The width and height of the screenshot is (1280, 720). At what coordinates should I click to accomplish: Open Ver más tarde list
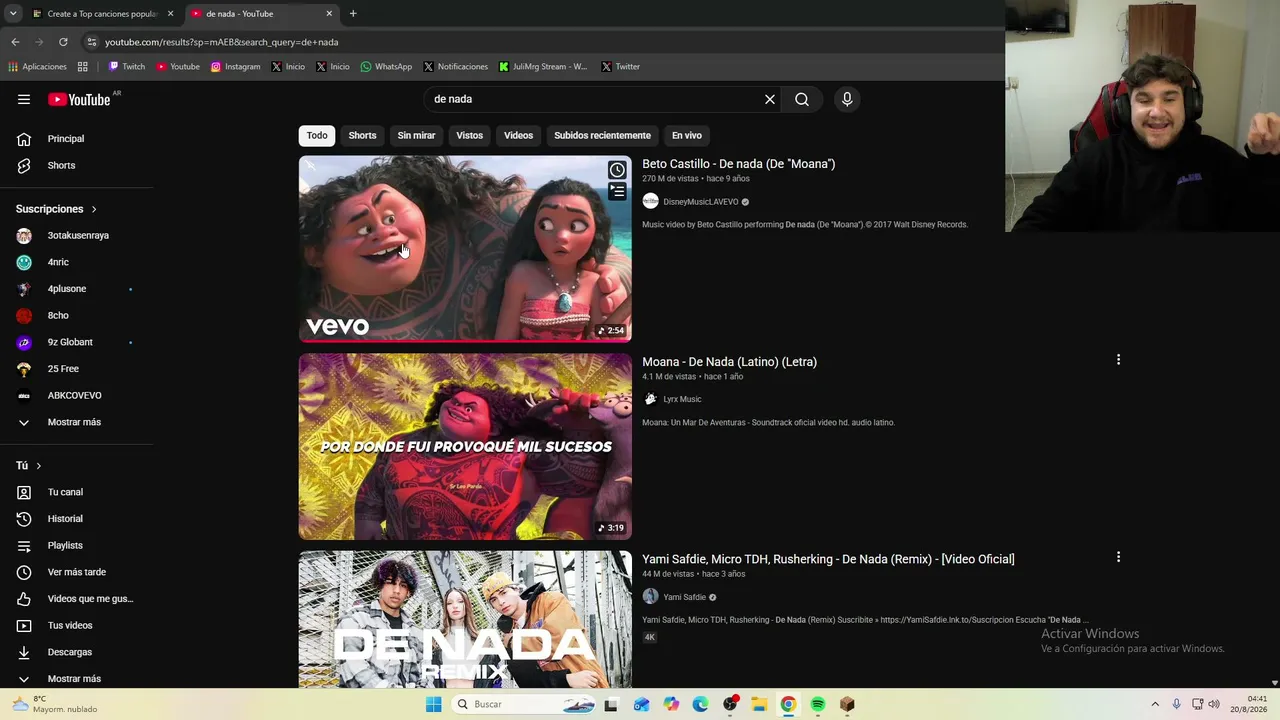(x=77, y=572)
